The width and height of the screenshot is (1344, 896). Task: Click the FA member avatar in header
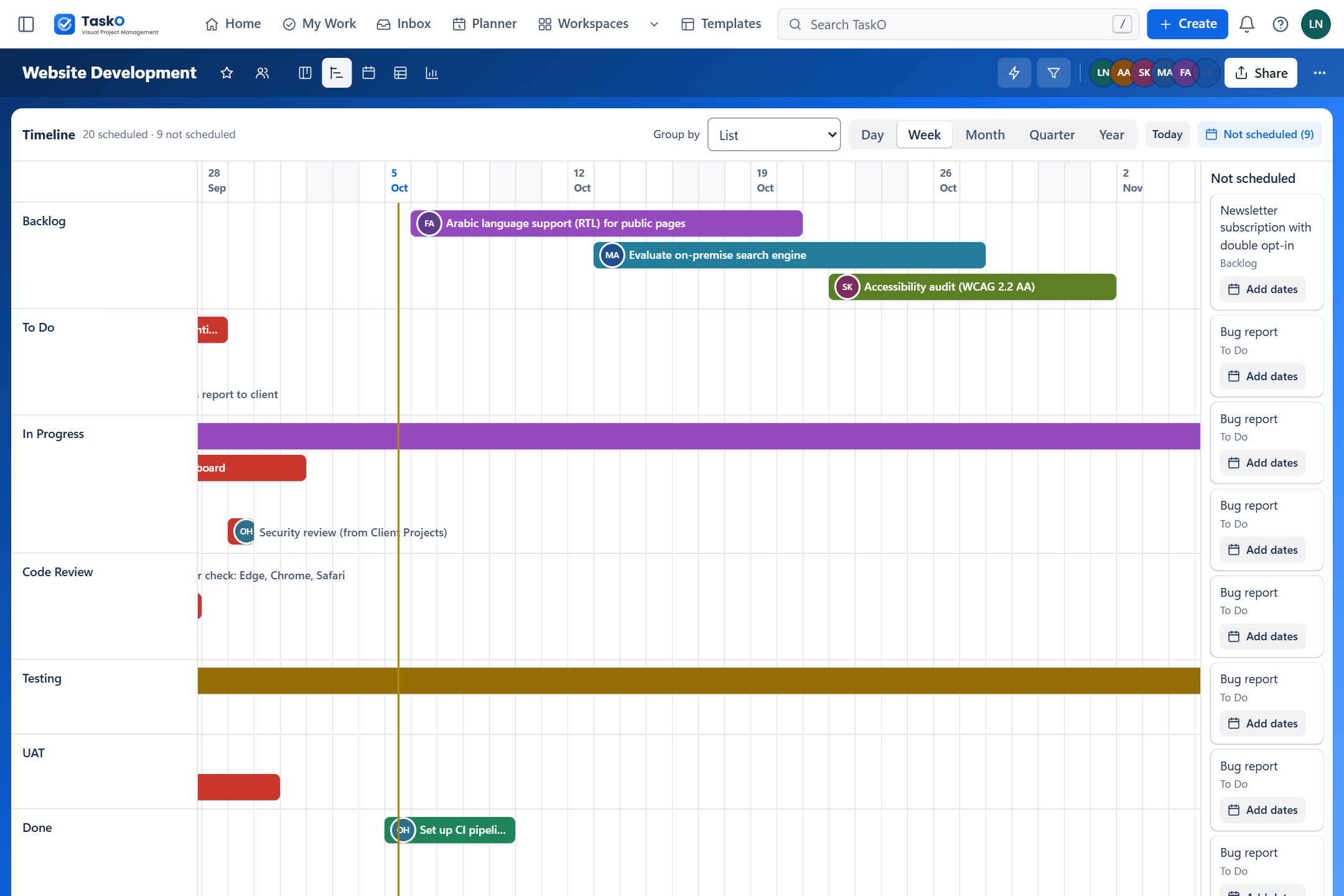1185,73
